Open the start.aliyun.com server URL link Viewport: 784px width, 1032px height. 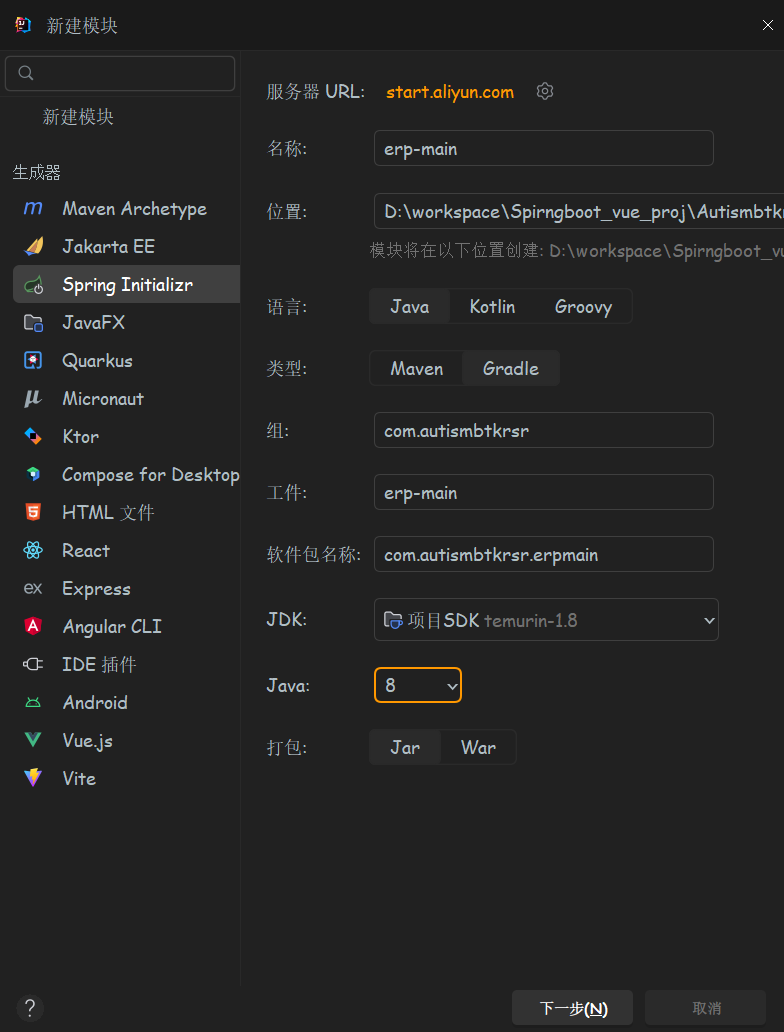pos(450,91)
